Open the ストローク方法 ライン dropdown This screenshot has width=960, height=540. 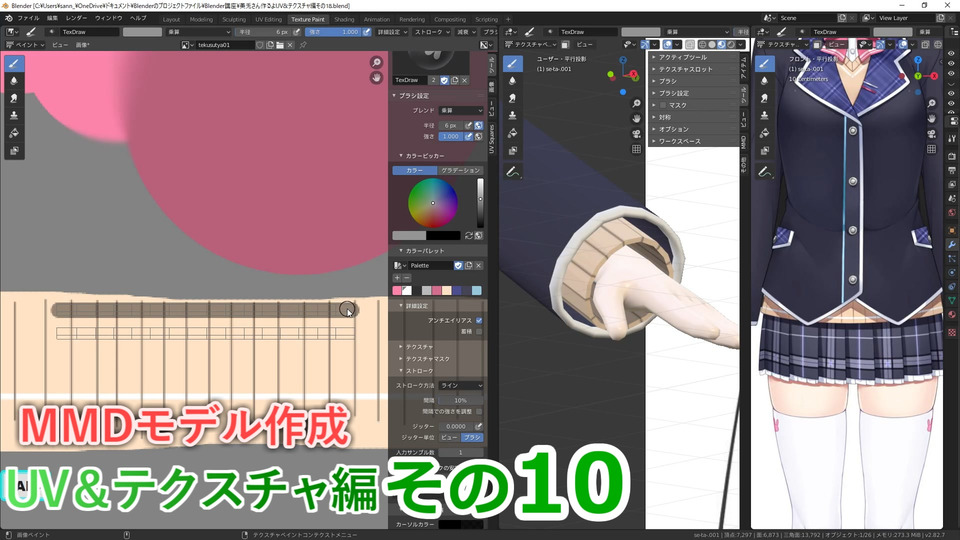(x=461, y=385)
